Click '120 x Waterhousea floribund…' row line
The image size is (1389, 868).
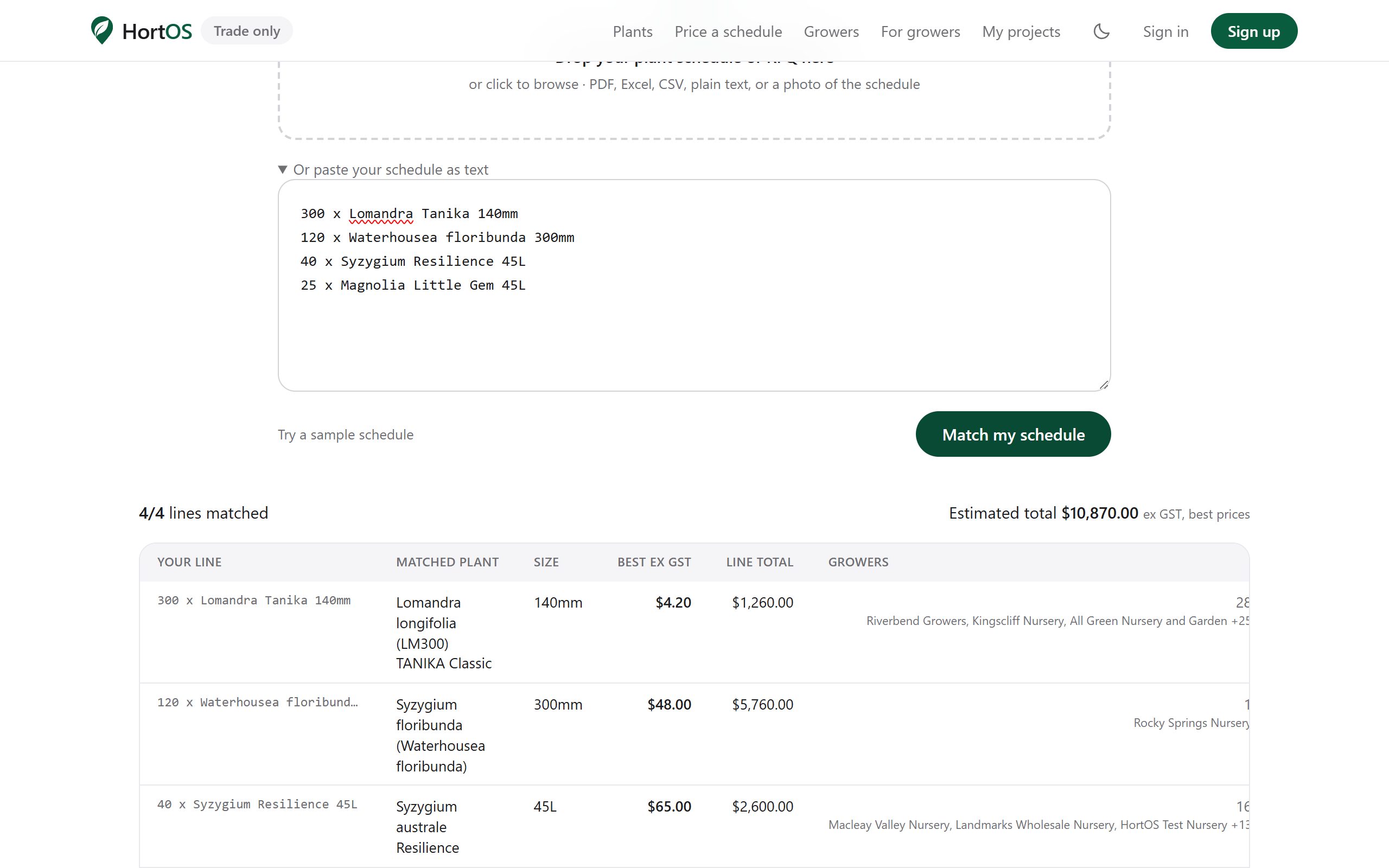coord(257,702)
